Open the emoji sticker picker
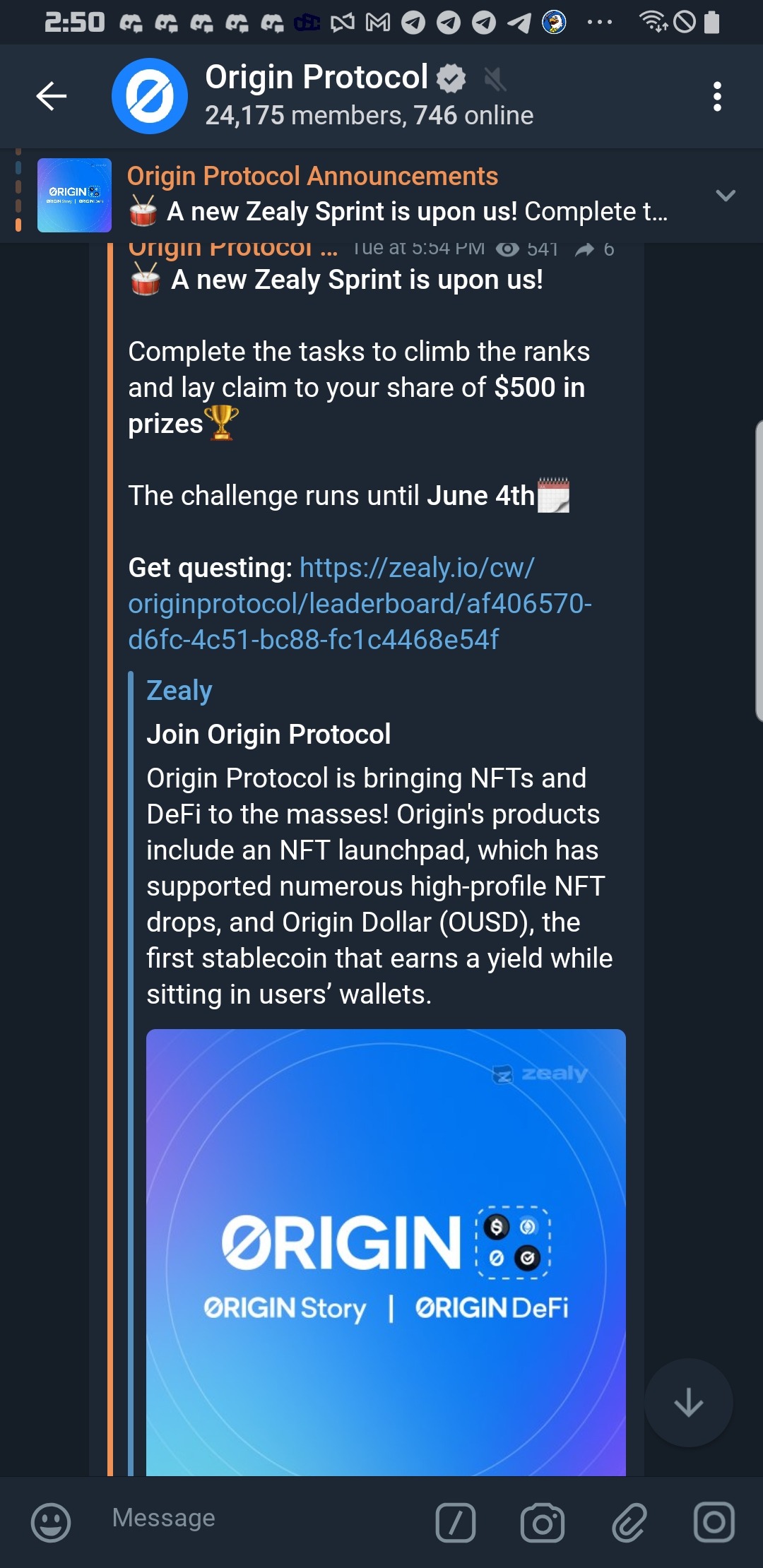 click(x=51, y=1522)
